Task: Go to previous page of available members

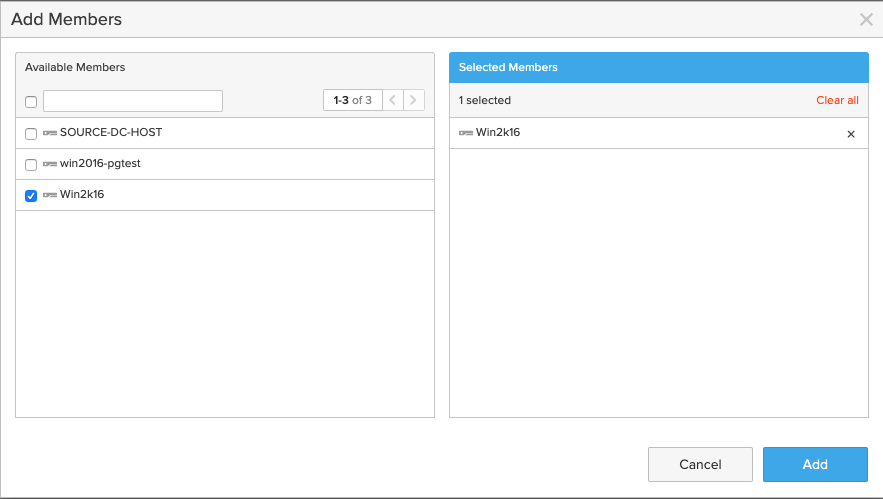Action: click(393, 100)
